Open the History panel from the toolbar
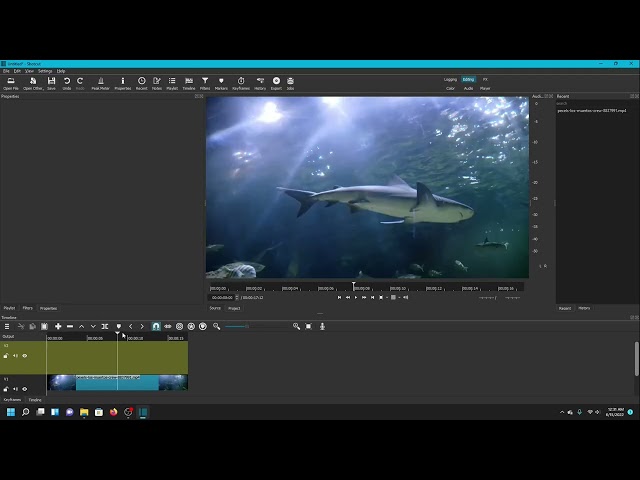The height and width of the screenshot is (480, 640). tap(260, 84)
